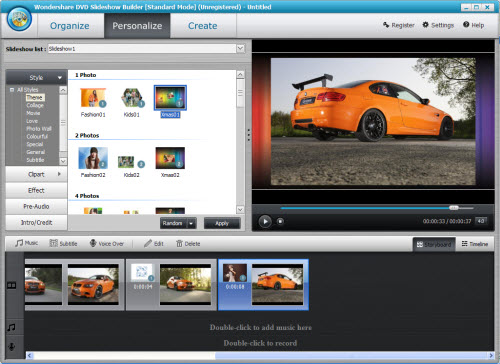500x364 pixels.
Task: Select Theme in the style tree
Action: point(35,98)
